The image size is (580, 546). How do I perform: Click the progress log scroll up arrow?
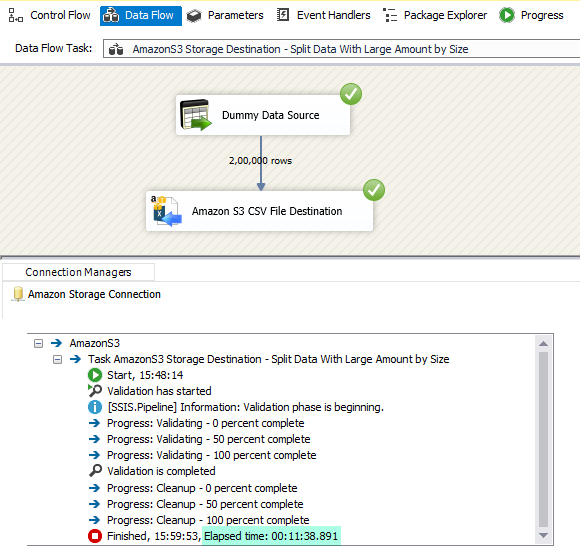(x=543, y=344)
